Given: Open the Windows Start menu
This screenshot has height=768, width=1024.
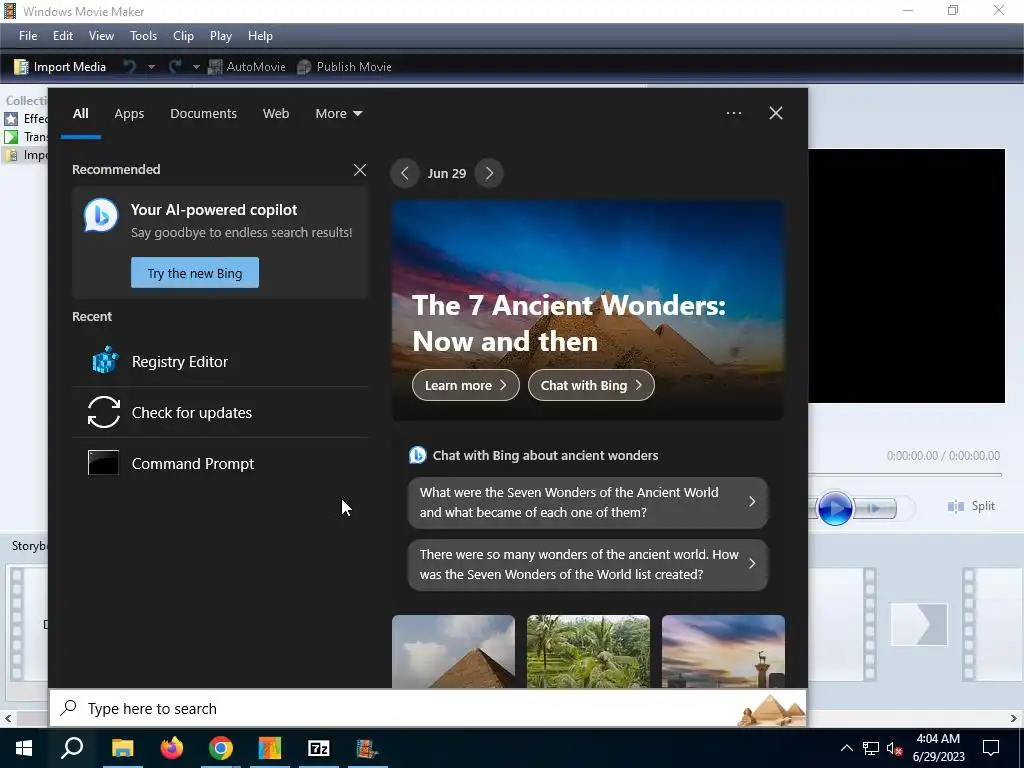Looking at the screenshot, I should (24, 748).
